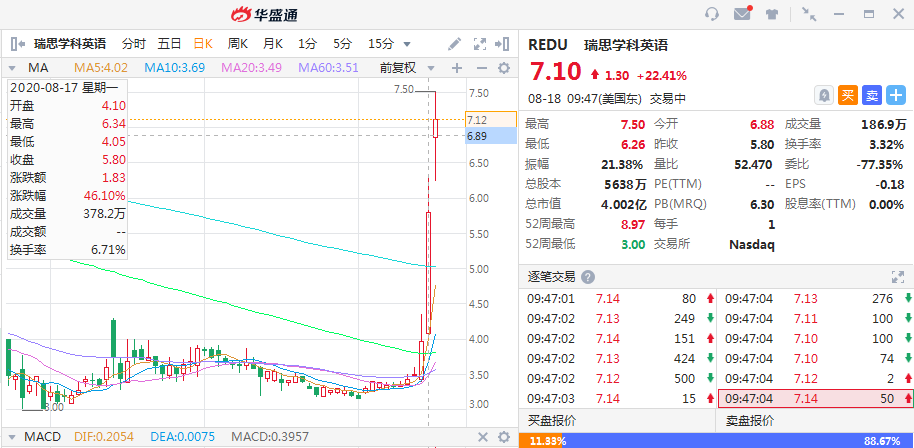Click the DIF:0.2054 MACD value
Image resolution: width=914 pixels, height=448 pixels.
104,437
